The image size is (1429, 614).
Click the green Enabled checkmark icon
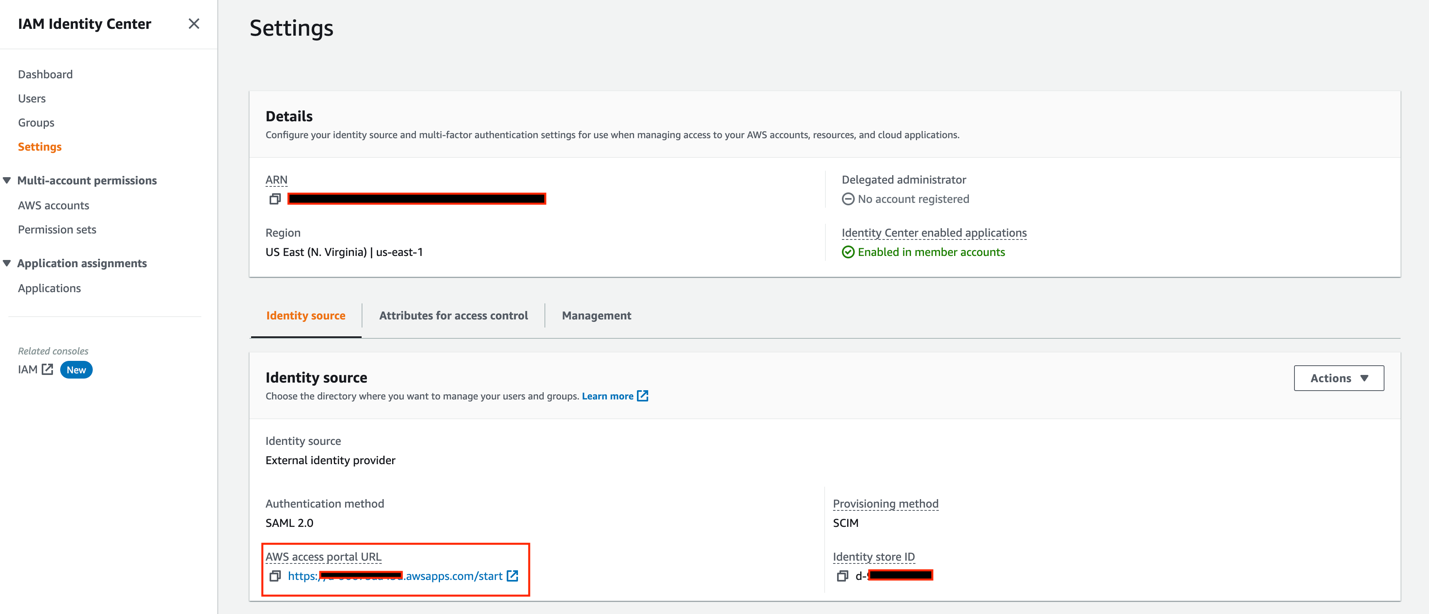pos(848,252)
